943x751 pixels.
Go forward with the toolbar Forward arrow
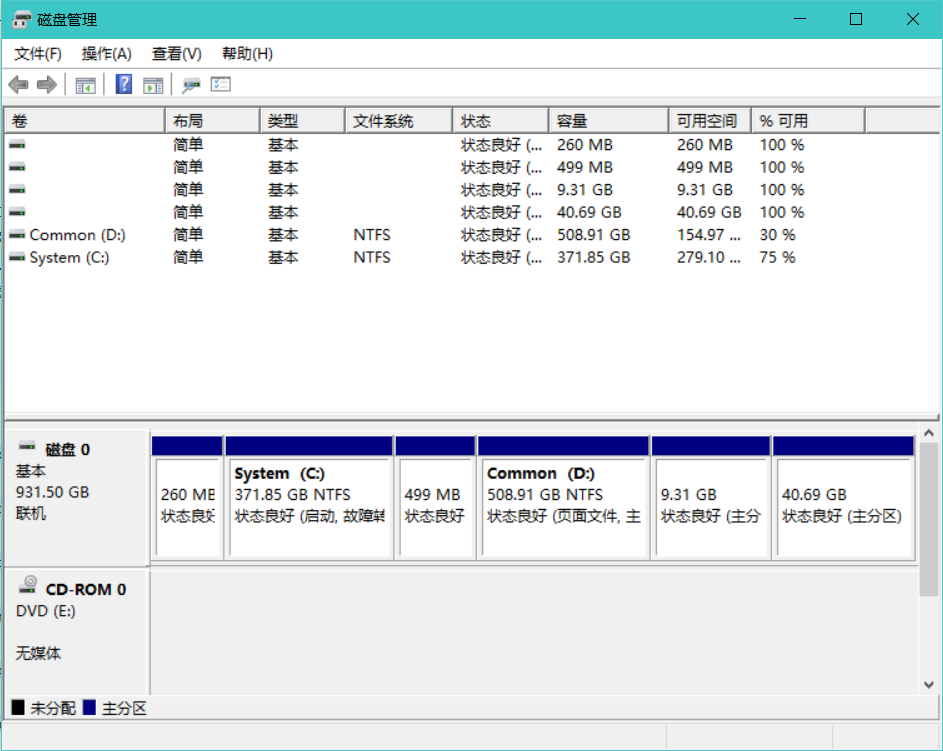[47, 85]
